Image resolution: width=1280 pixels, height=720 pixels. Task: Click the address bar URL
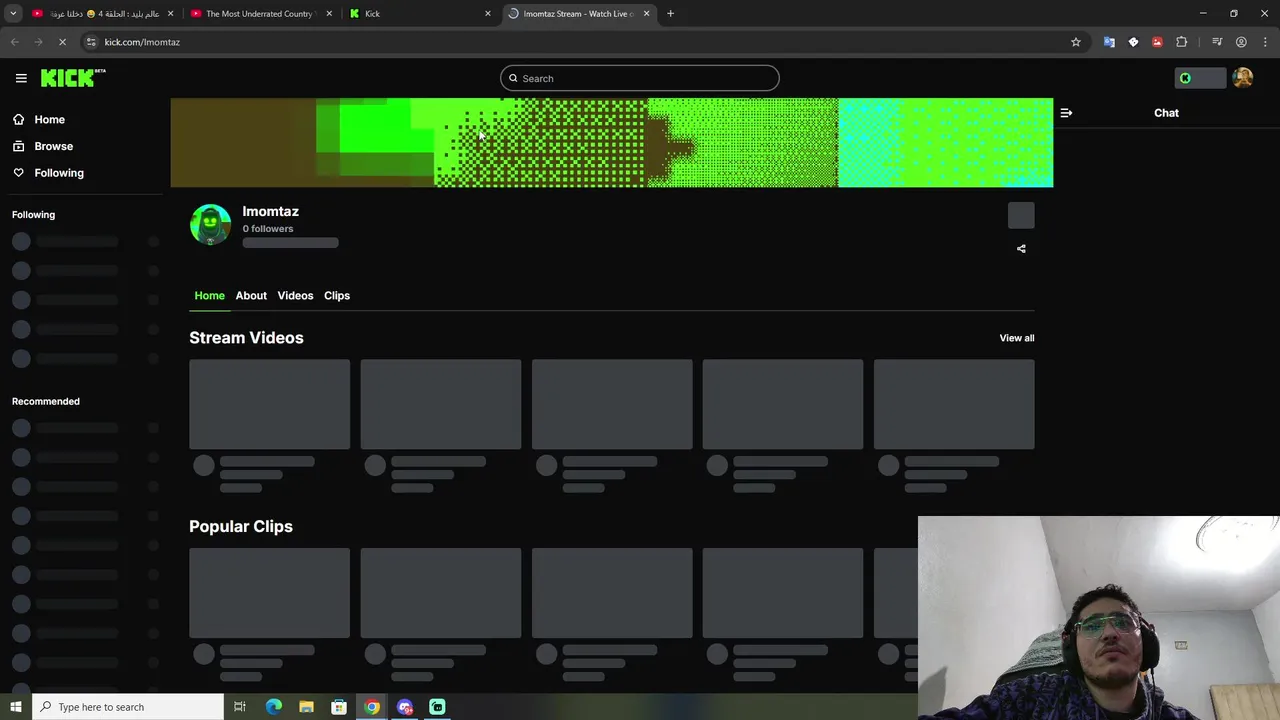142,42
